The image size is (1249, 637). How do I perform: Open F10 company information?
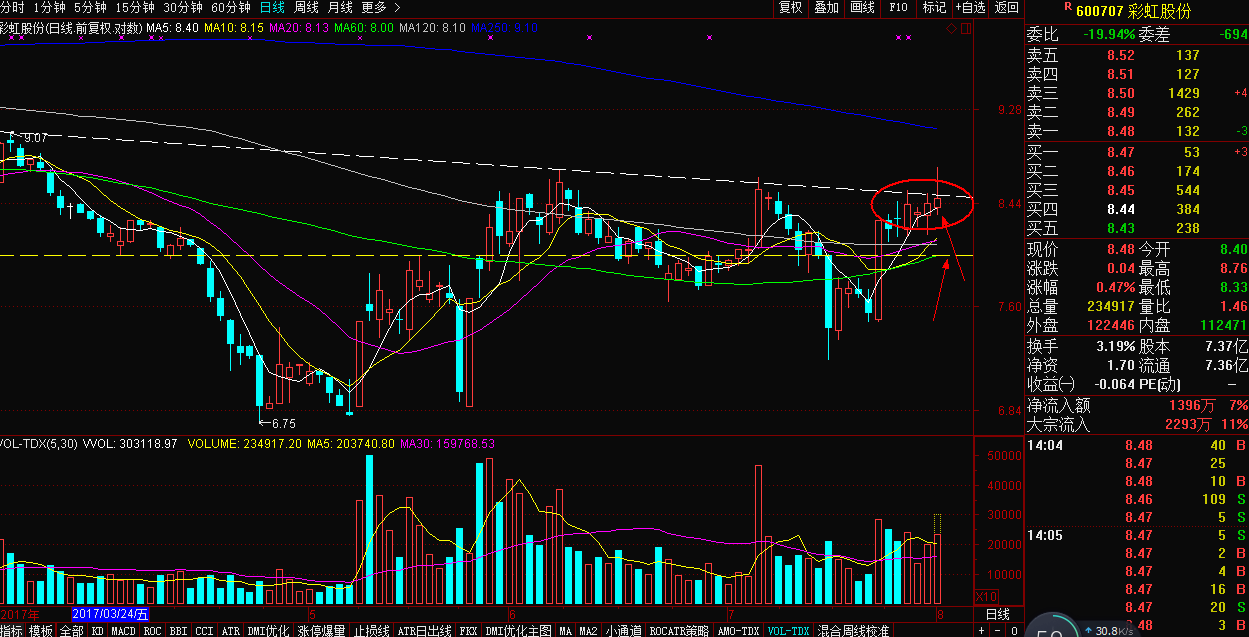coord(898,7)
